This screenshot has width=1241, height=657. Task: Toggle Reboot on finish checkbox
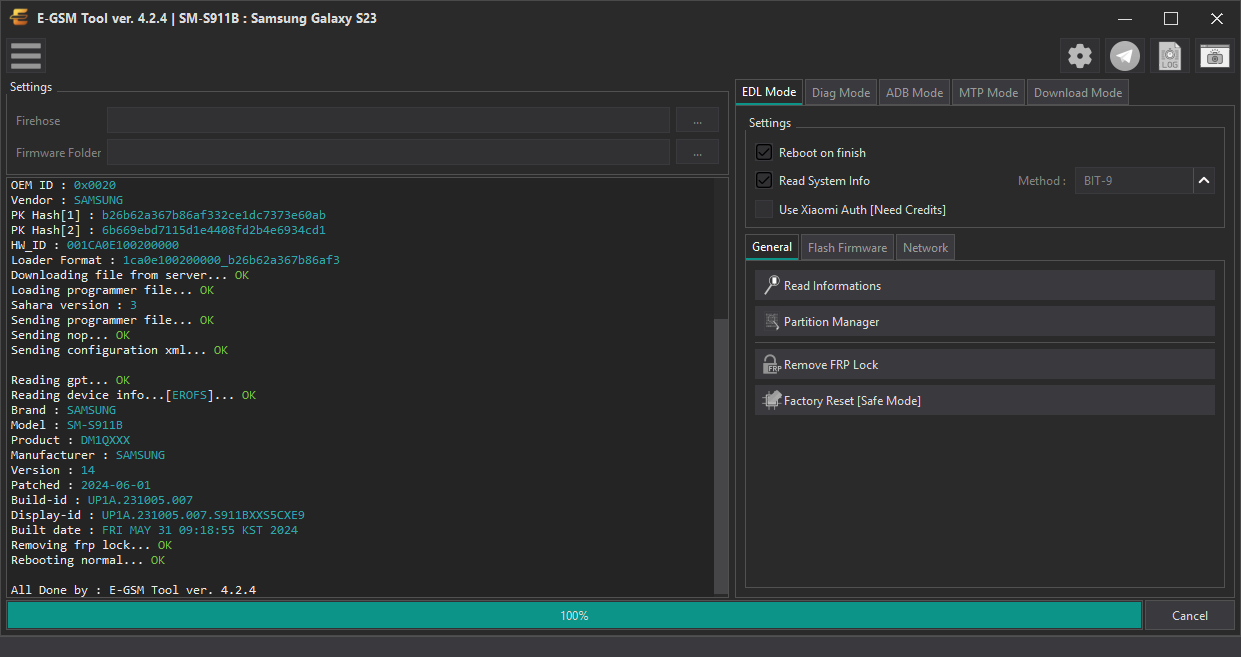pos(764,152)
